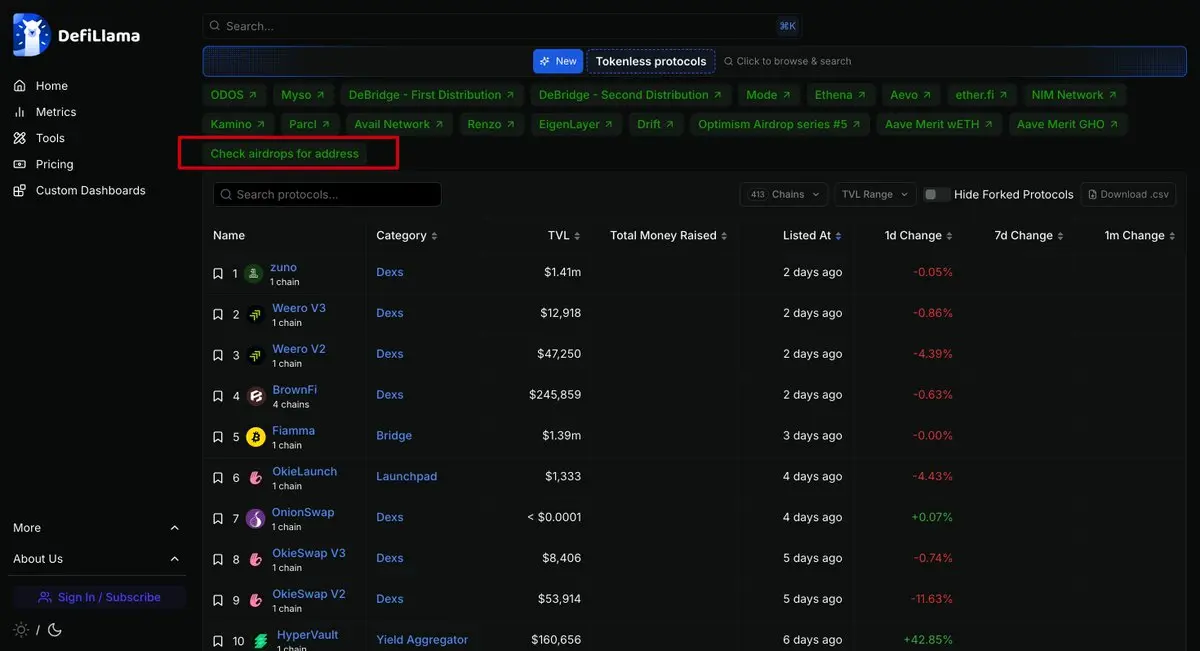This screenshot has height=651, width=1200.
Task: Focus the Search protocols field
Action: 327,194
